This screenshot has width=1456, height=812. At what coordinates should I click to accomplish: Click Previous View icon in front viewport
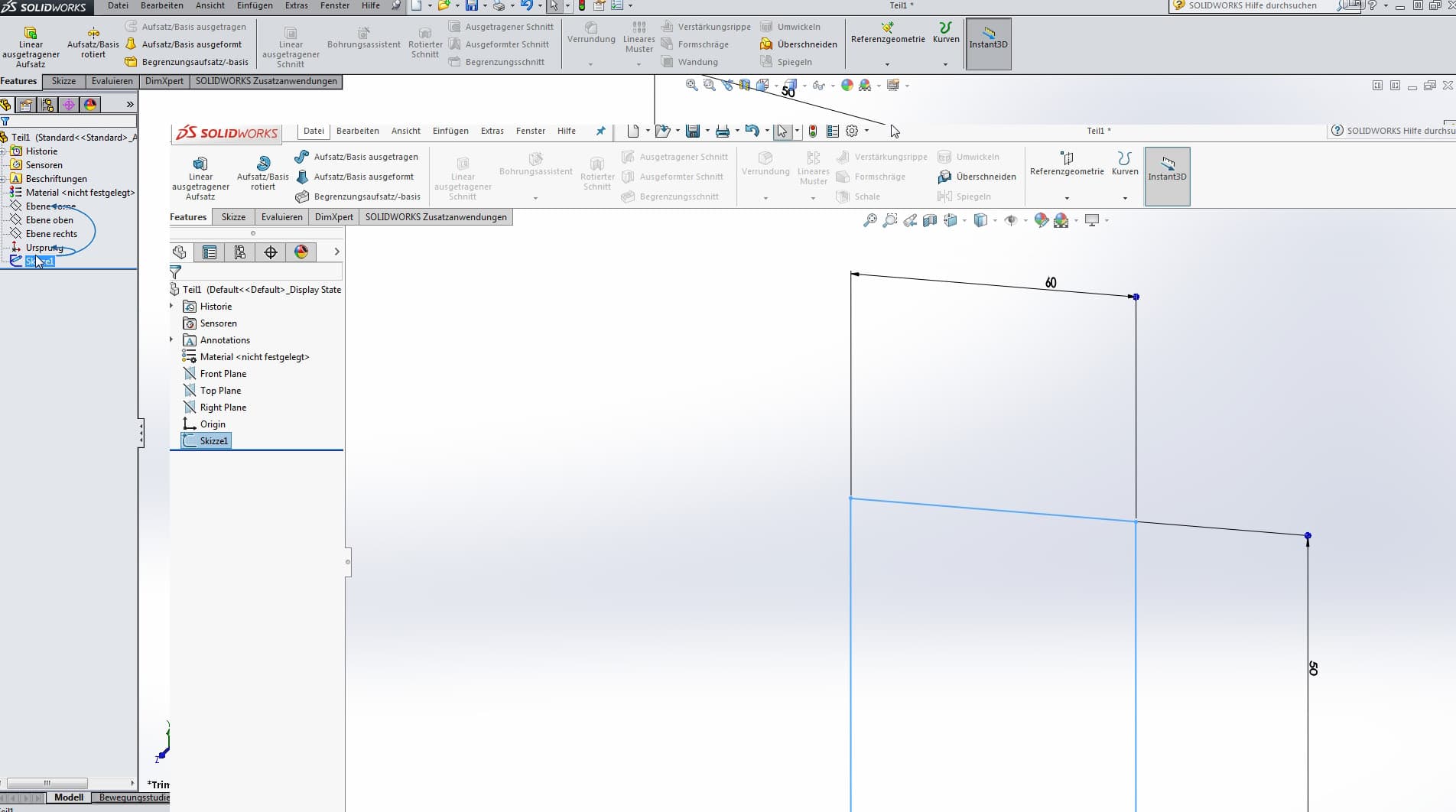(x=910, y=220)
